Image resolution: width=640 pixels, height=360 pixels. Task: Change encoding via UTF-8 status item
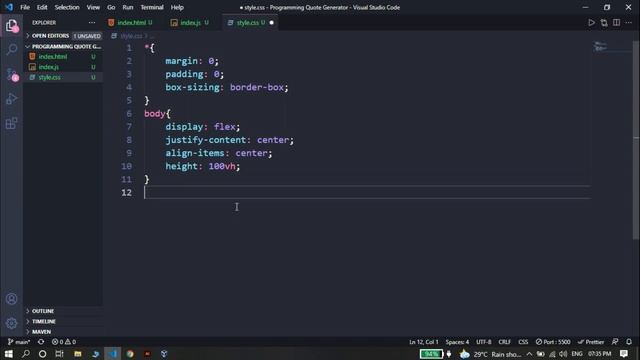(x=484, y=342)
